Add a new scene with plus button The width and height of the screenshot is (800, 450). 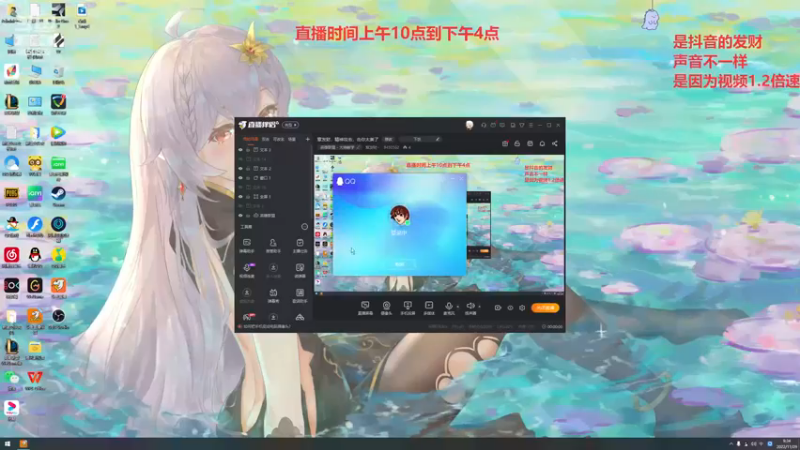(x=308, y=139)
